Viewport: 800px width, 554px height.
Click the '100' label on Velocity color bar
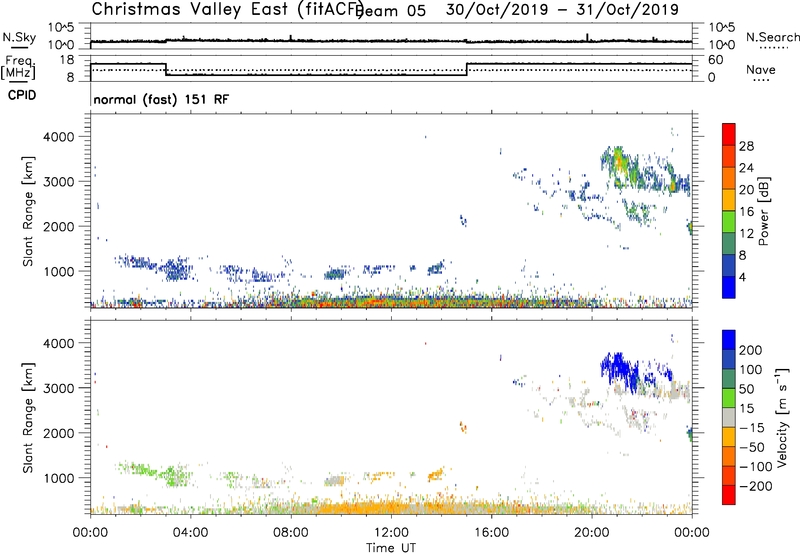coord(751,369)
